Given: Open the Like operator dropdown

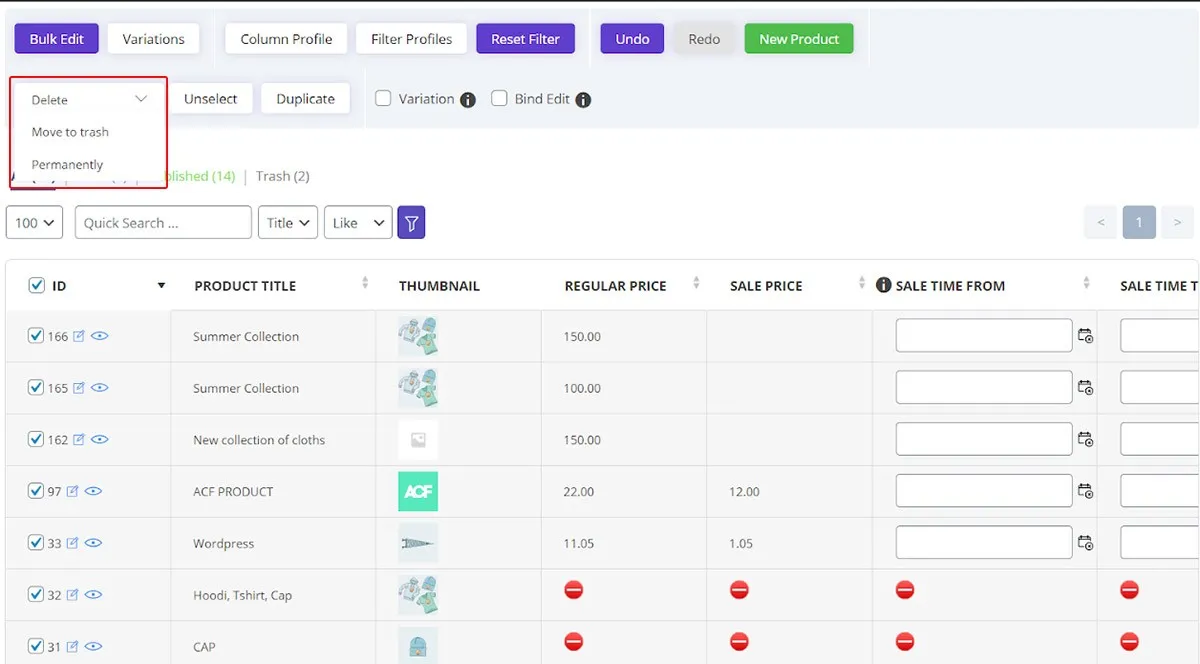Looking at the screenshot, I should 357,222.
